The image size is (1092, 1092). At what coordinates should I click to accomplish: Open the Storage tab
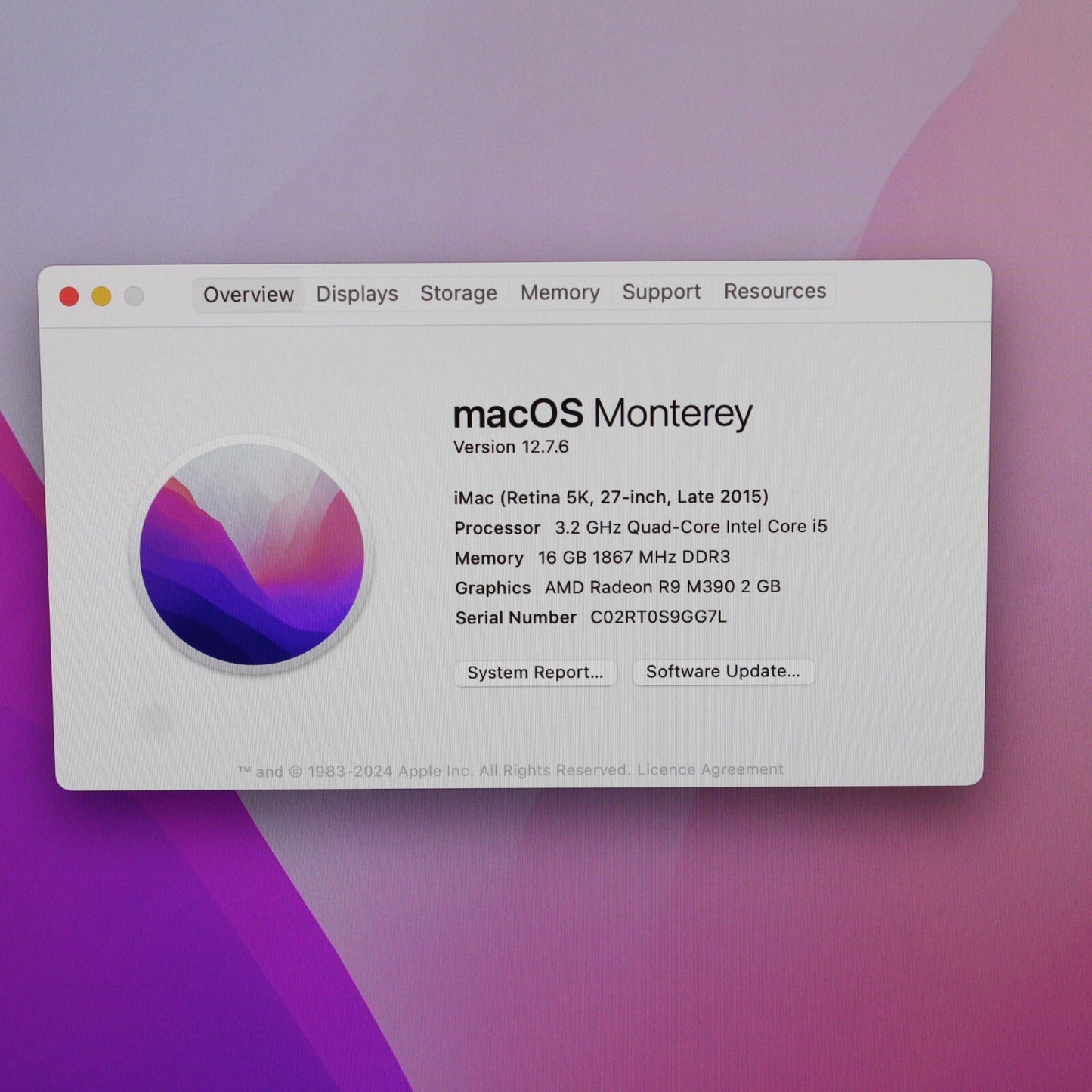(459, 292)
